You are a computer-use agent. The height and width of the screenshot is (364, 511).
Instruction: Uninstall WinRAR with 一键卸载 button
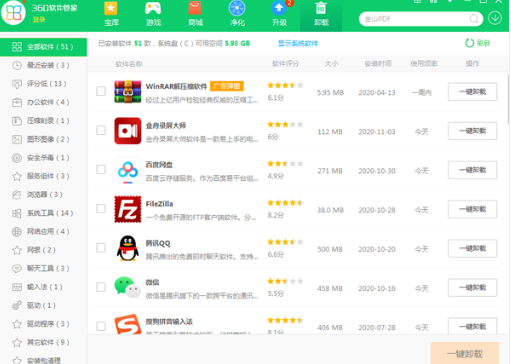pos(472,92)
